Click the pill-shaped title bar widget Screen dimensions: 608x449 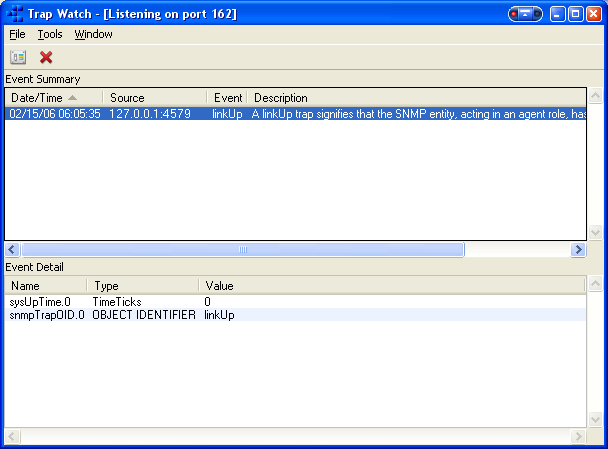point(525,14)
